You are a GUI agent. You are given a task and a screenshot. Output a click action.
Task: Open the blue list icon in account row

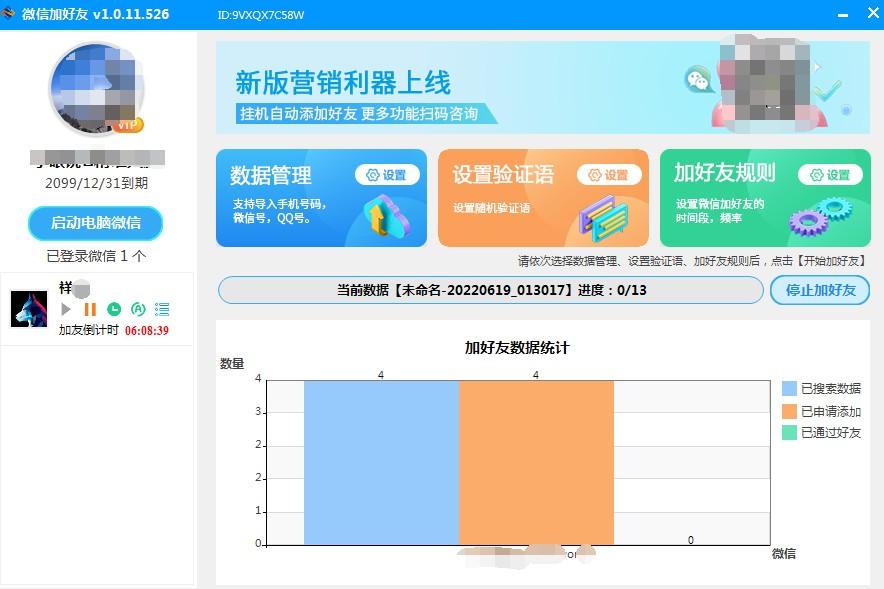162,309
